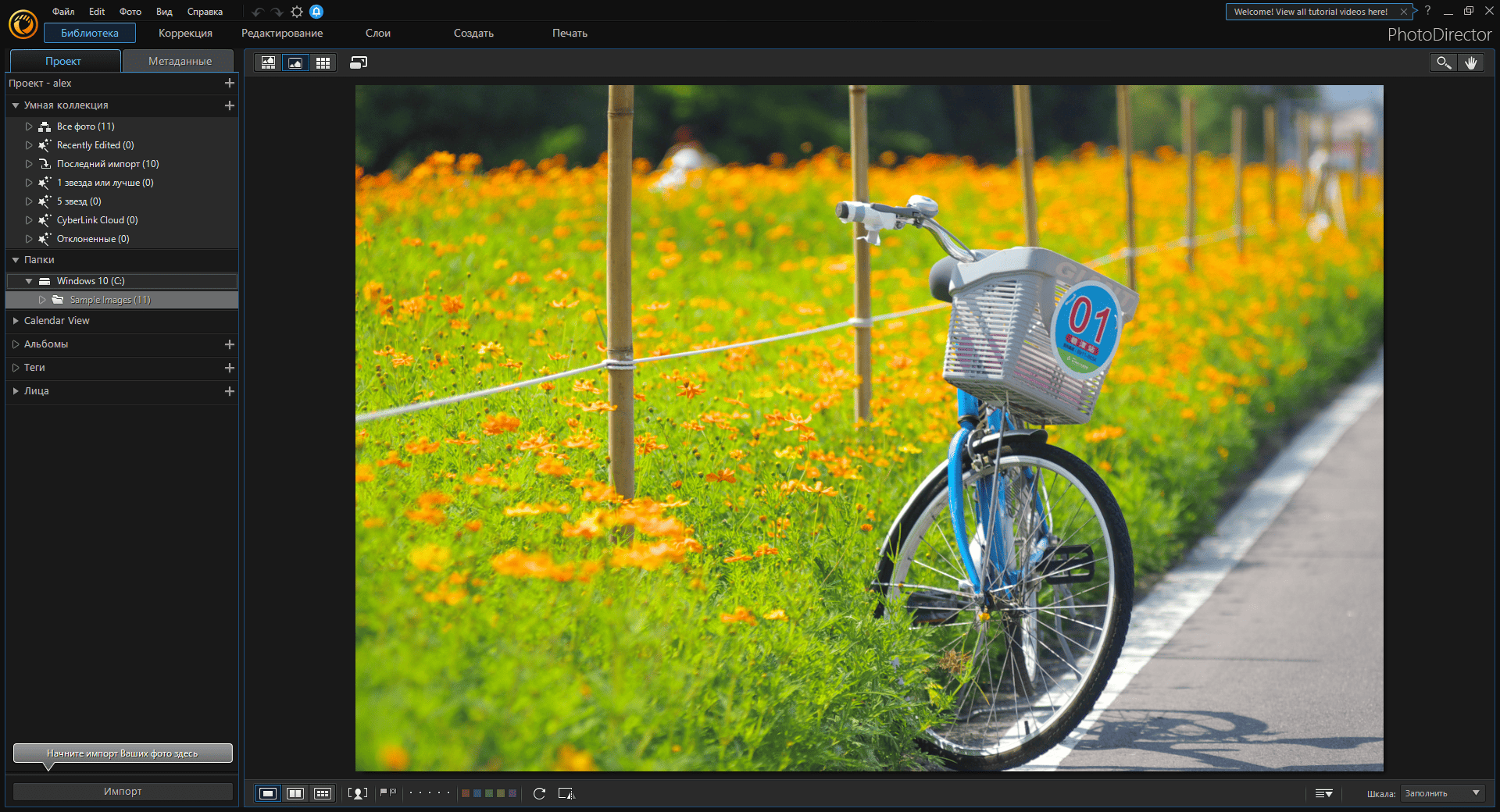Expand the Calendar View section
The image size is (1500, 812).
15,321
